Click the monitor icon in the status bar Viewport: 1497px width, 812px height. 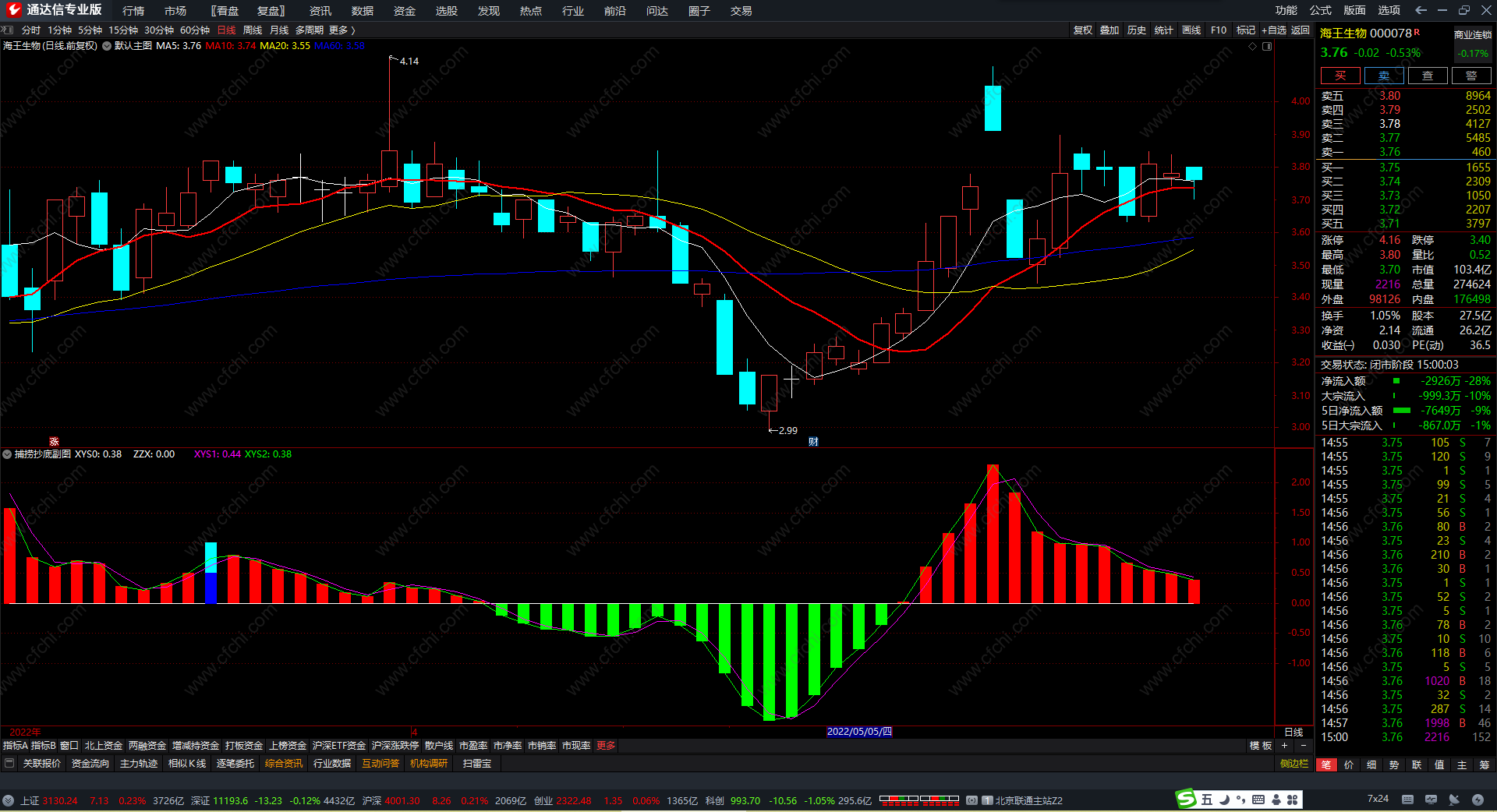[1431, 800]
